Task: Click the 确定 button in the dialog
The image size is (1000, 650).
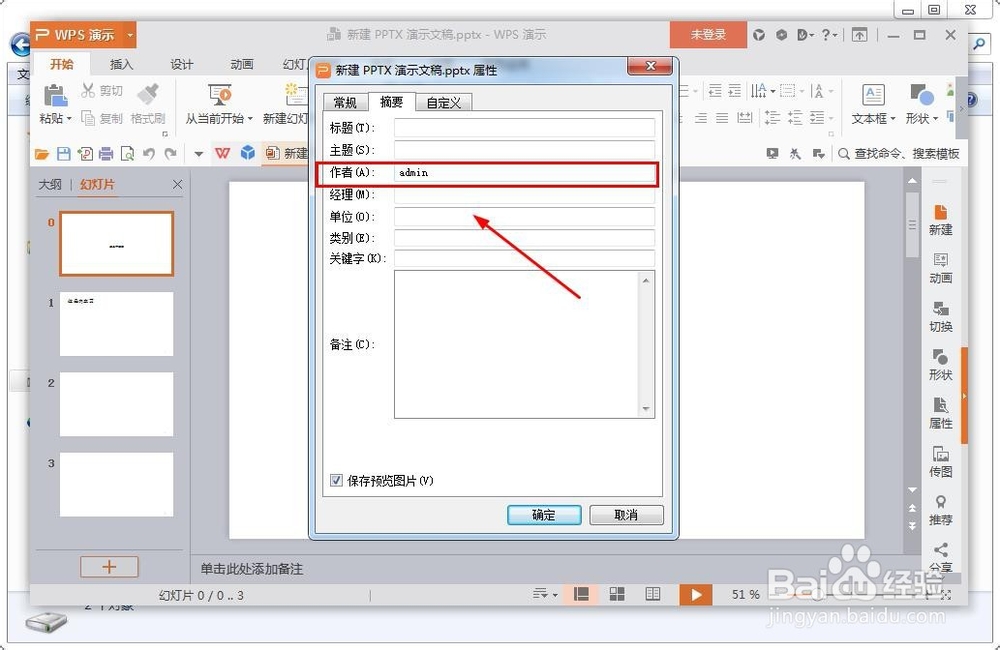Action: click(x=543, y=515)
